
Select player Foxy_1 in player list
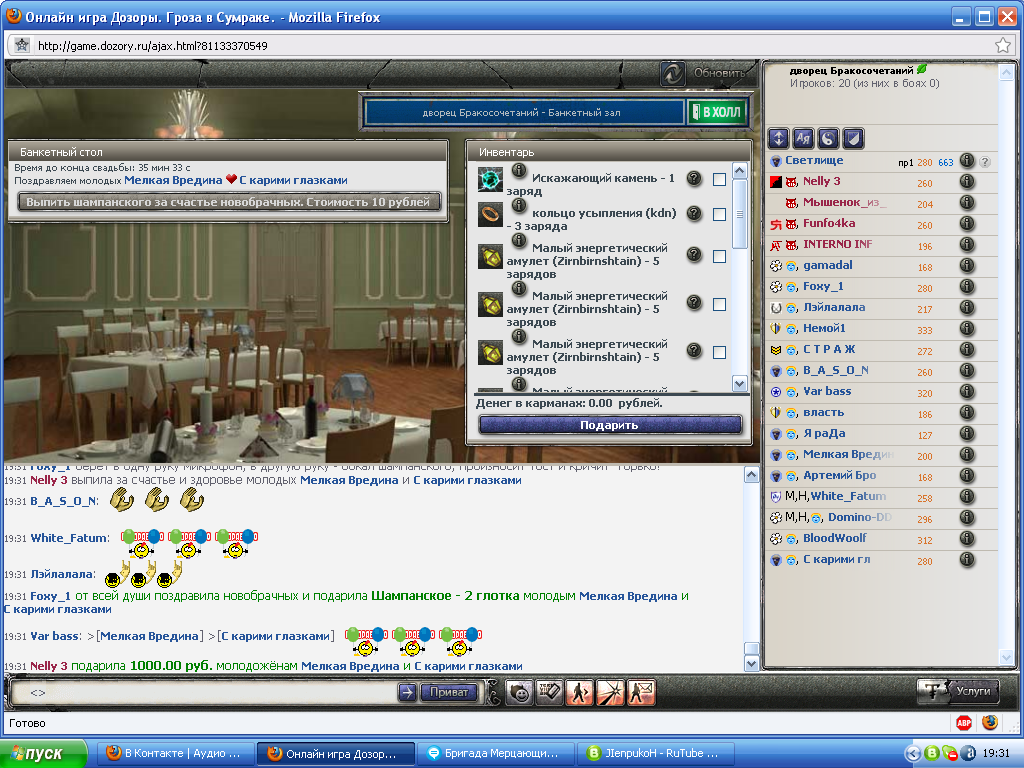(823, 287)
